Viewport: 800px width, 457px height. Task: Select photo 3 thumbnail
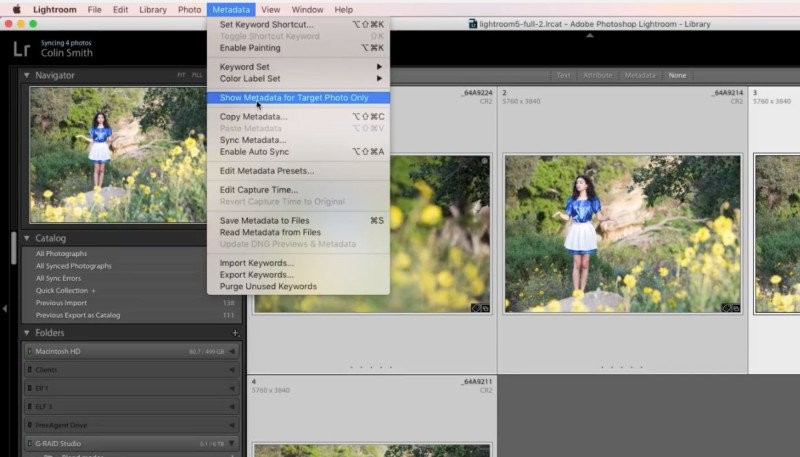777,234
